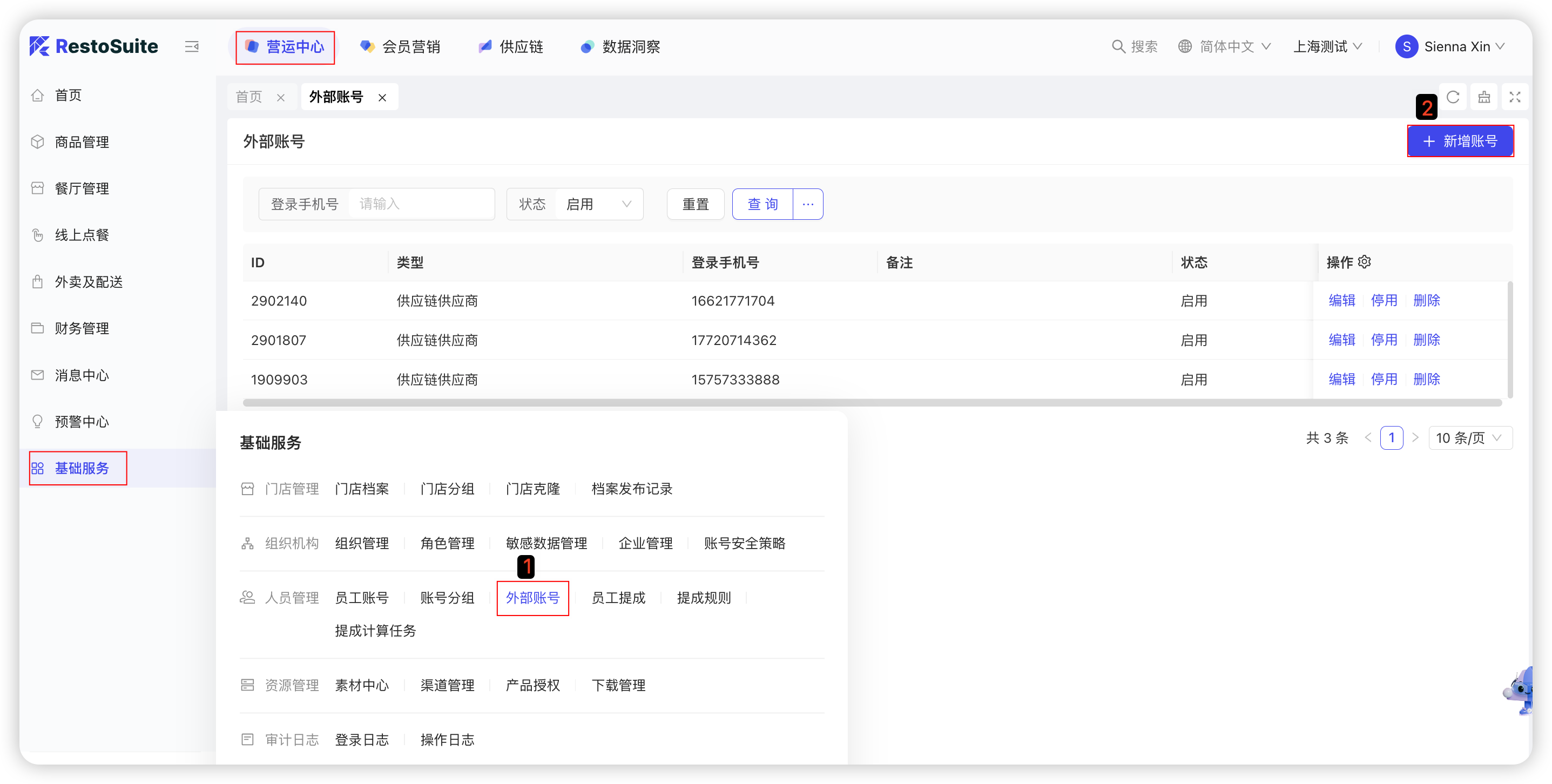Open 商品管理 in the sidebar
1552x784 pixels.
tap(82, 142)
